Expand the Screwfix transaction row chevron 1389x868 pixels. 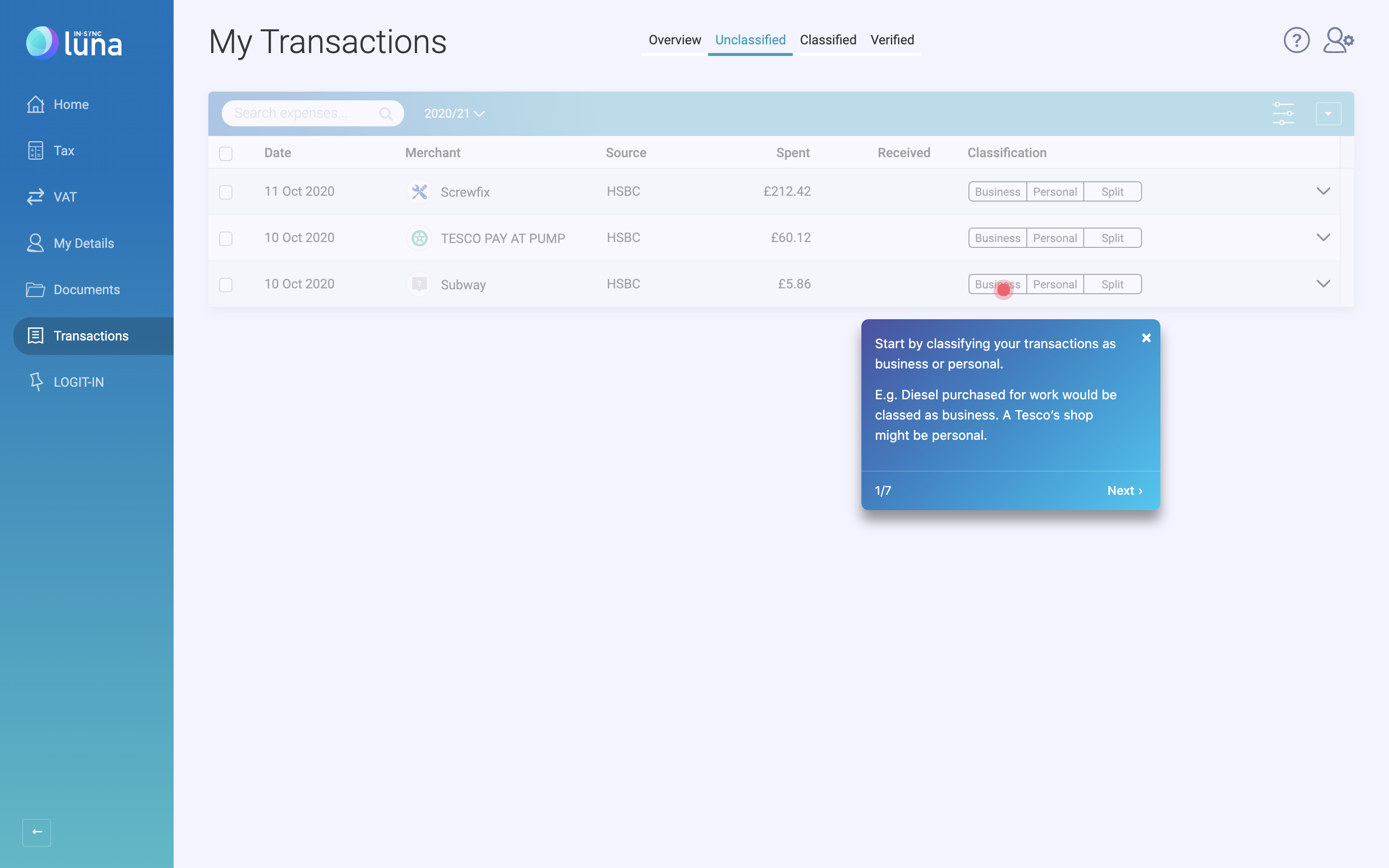coord(1323,191)
